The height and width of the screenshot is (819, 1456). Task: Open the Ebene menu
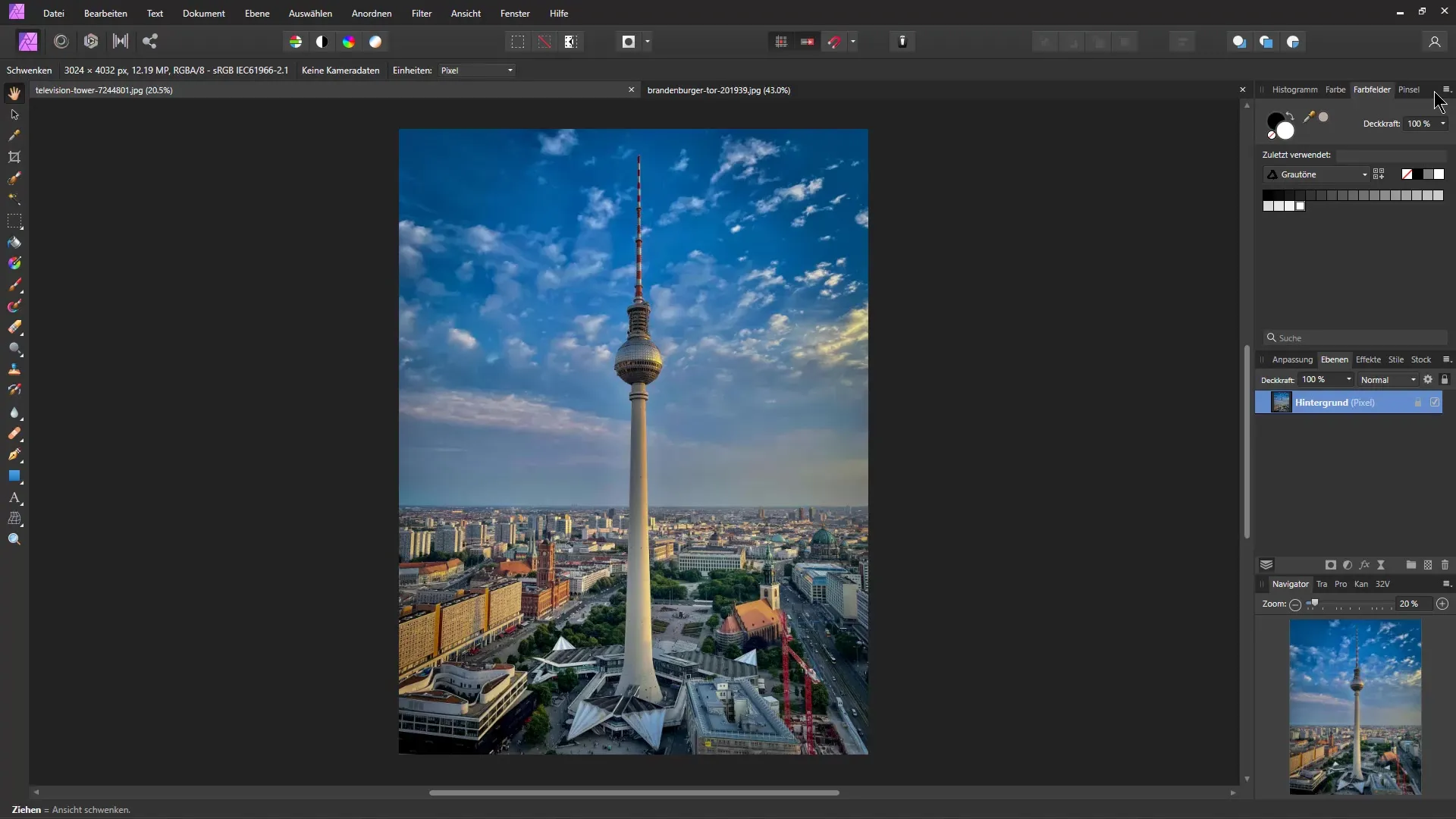pos(257,14)
